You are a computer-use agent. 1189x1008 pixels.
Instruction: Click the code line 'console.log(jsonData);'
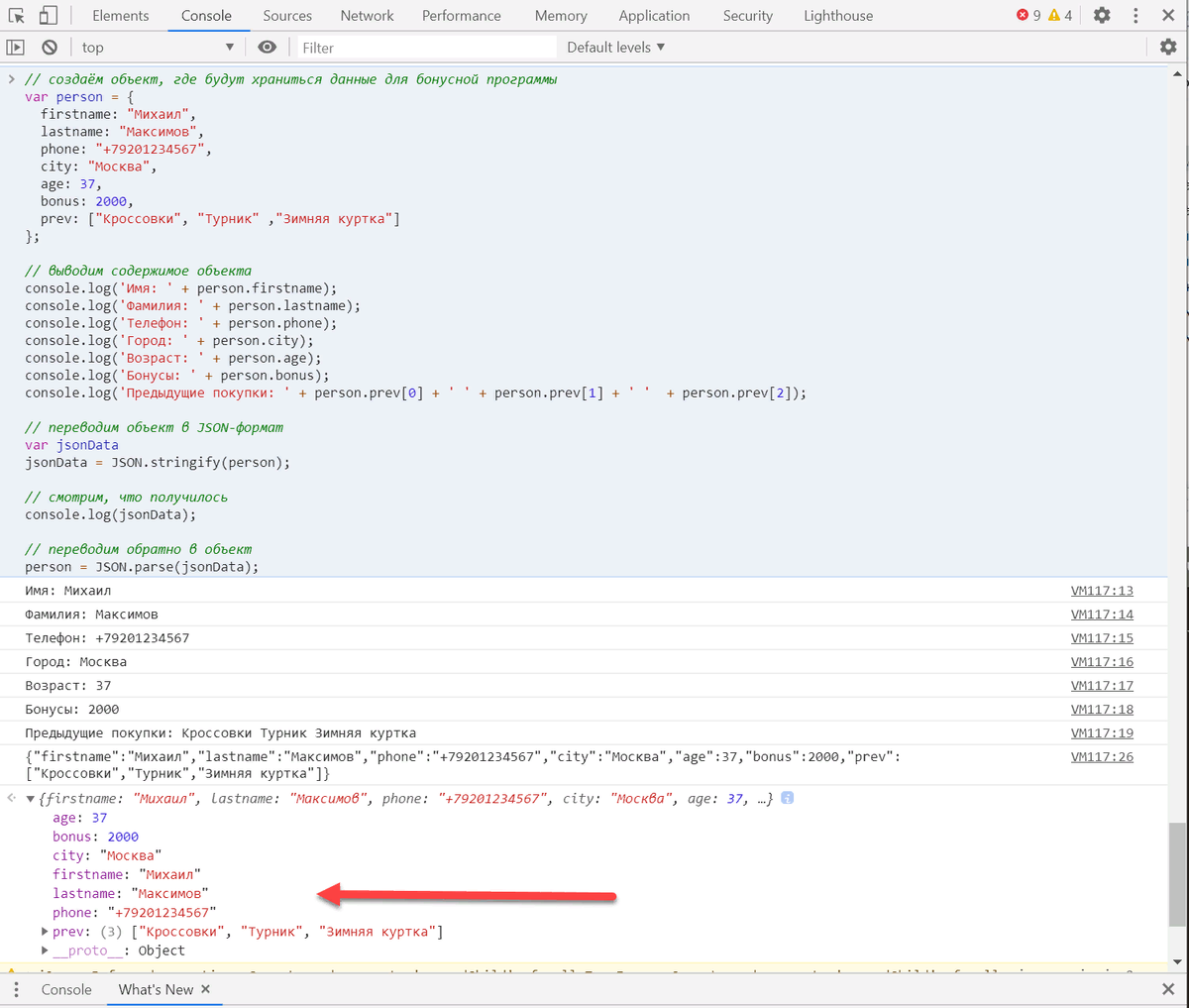coord(111,514)
